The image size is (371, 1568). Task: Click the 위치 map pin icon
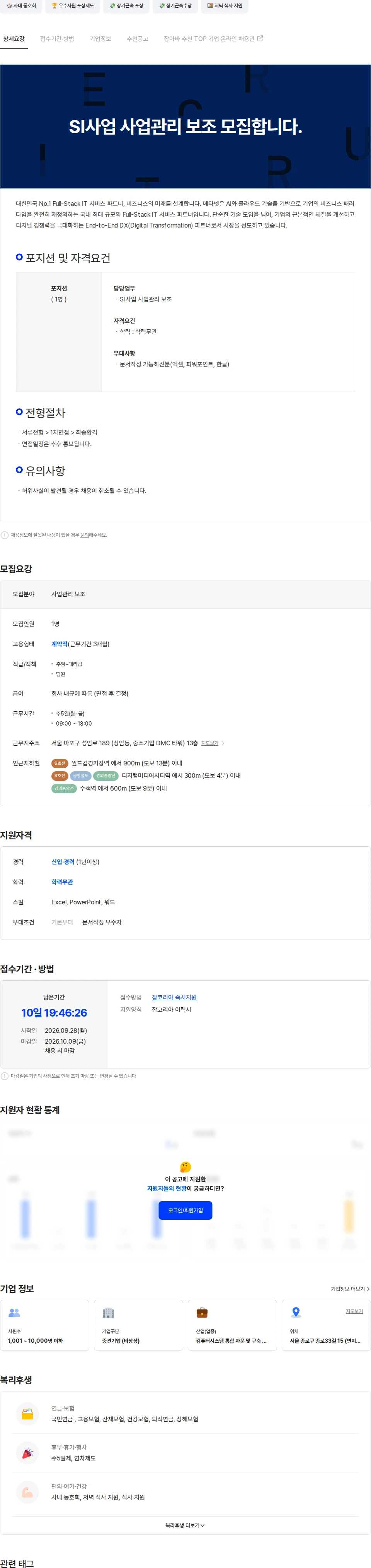point(296,1312)
